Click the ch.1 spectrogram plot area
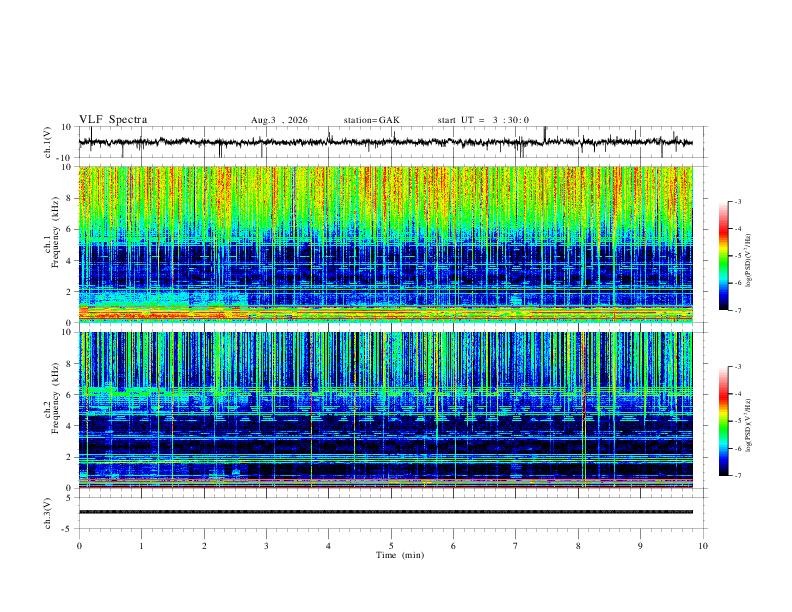 point(386,244)
